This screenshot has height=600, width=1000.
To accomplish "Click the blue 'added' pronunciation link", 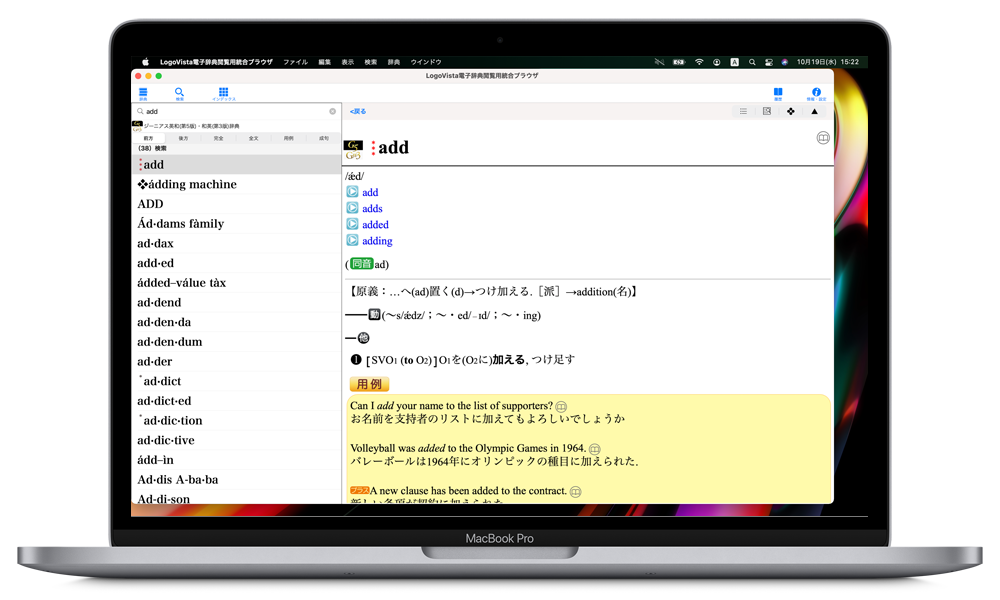I will [x=375, y=224].
